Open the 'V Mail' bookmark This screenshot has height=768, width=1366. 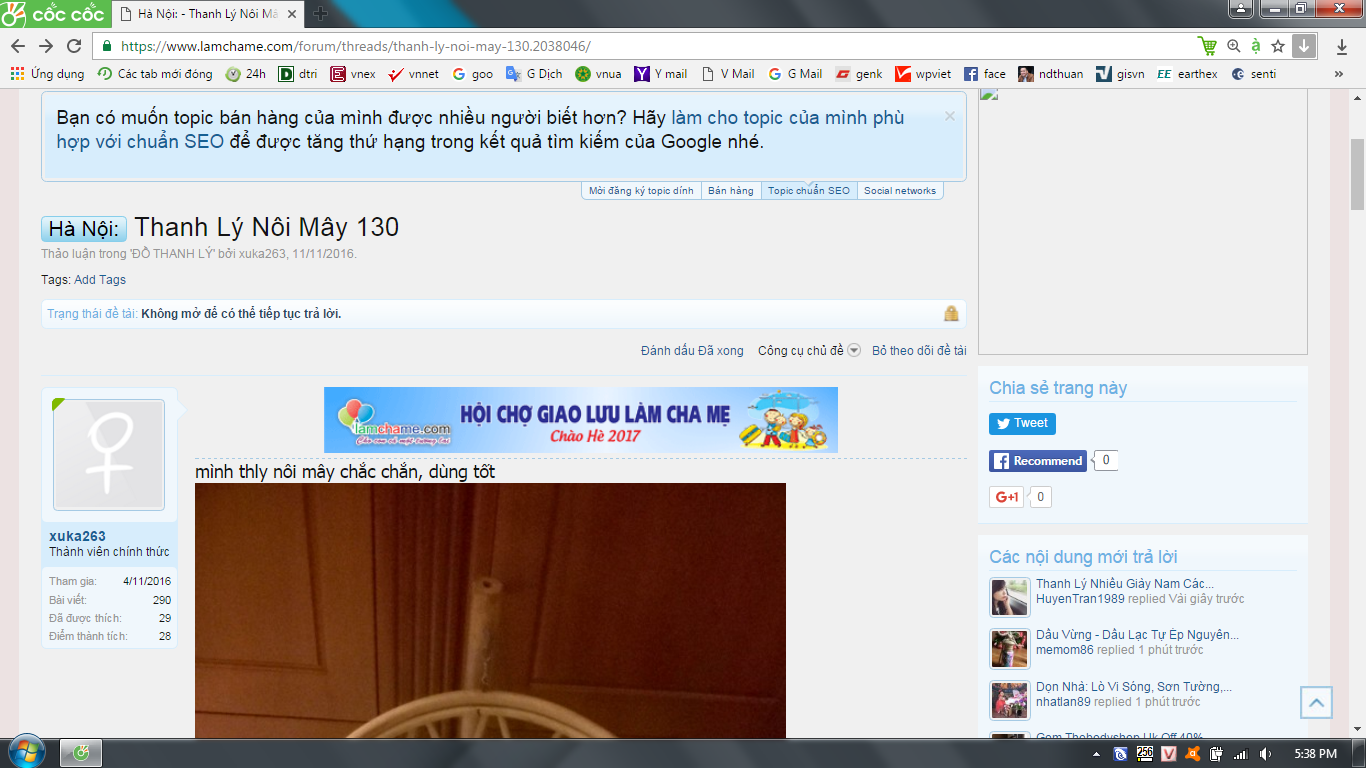coord(728,74)
